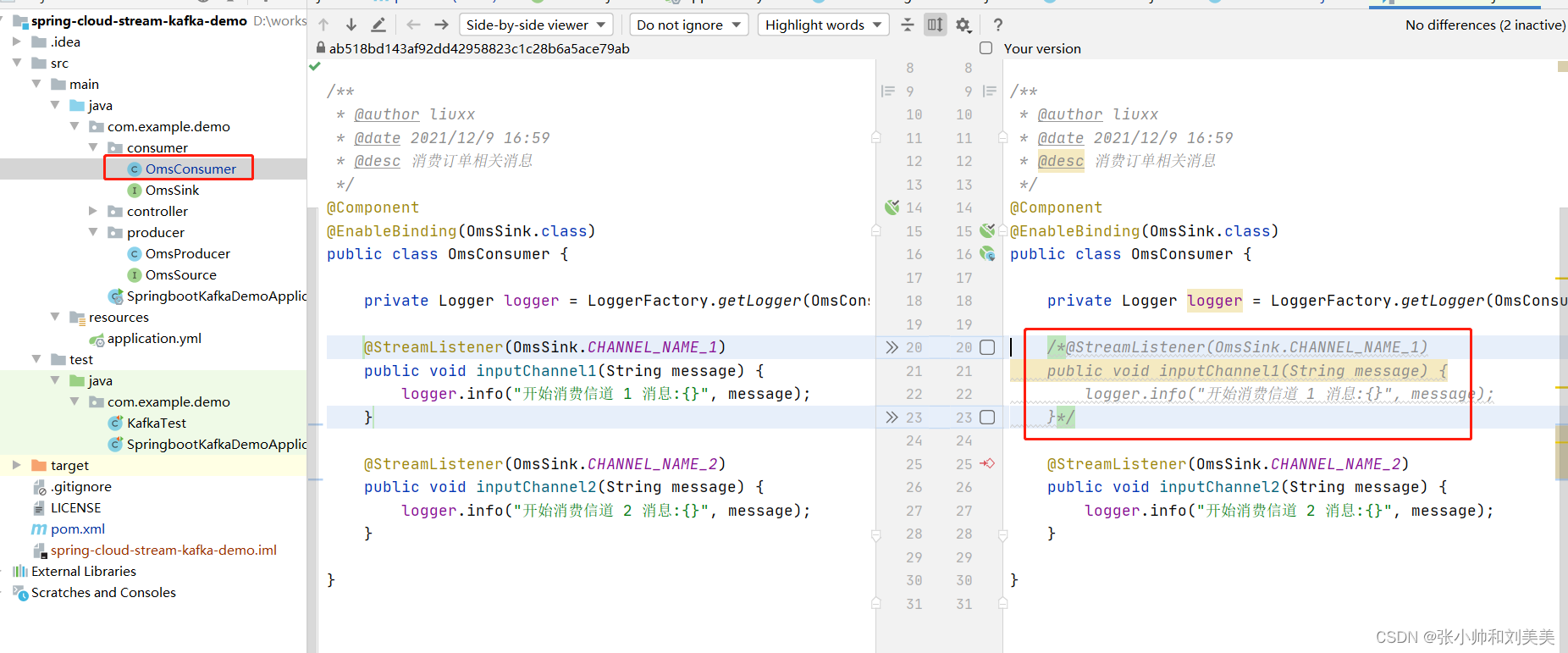Viewport: 1568px width, 653px height.
Task: Go to previous difference arrow
Action: coord(323,25)
